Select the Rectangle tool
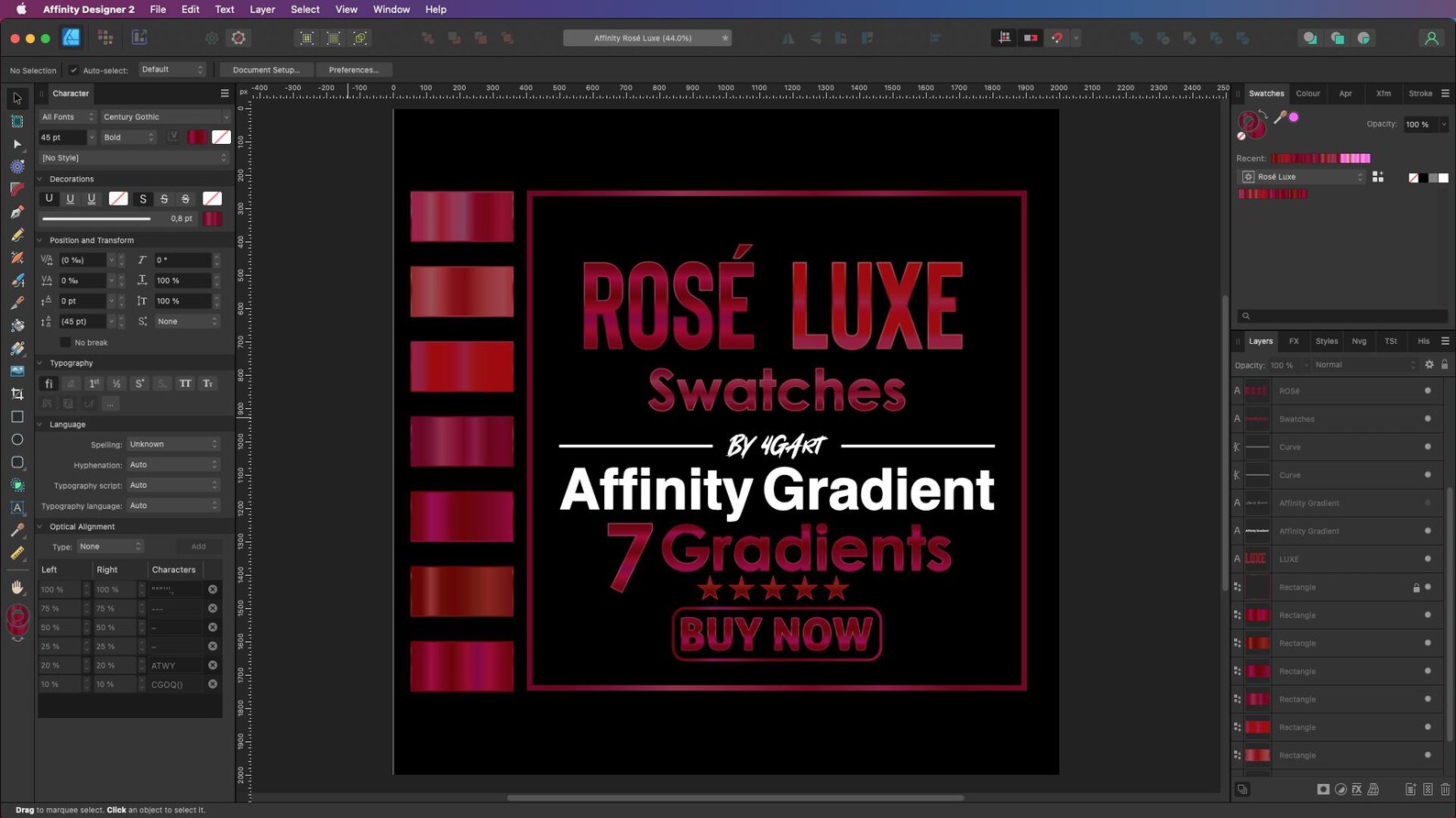 coord(17,416)
